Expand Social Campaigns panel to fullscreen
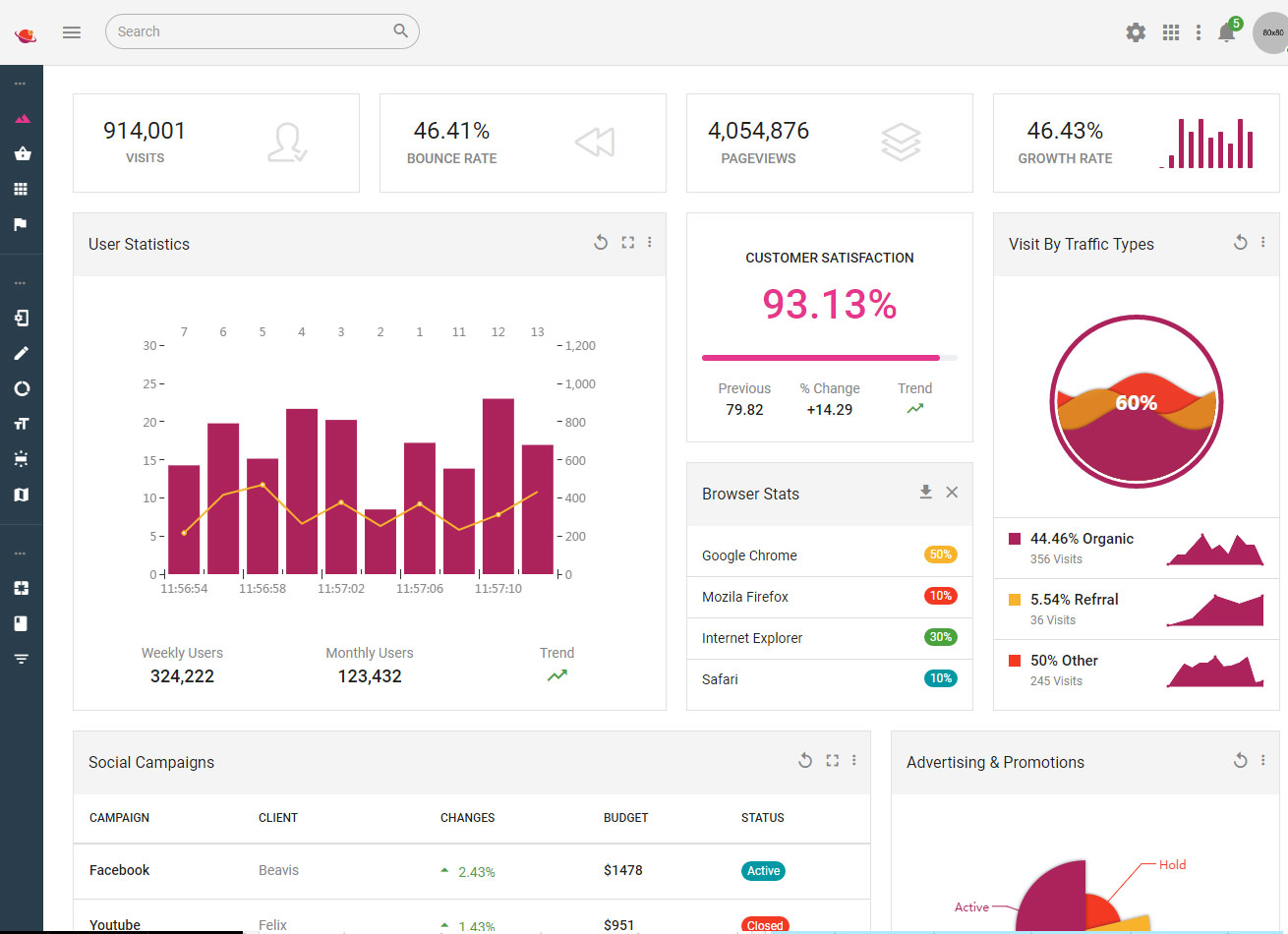This screenshot has height=934, width=1288. (832, 761)
